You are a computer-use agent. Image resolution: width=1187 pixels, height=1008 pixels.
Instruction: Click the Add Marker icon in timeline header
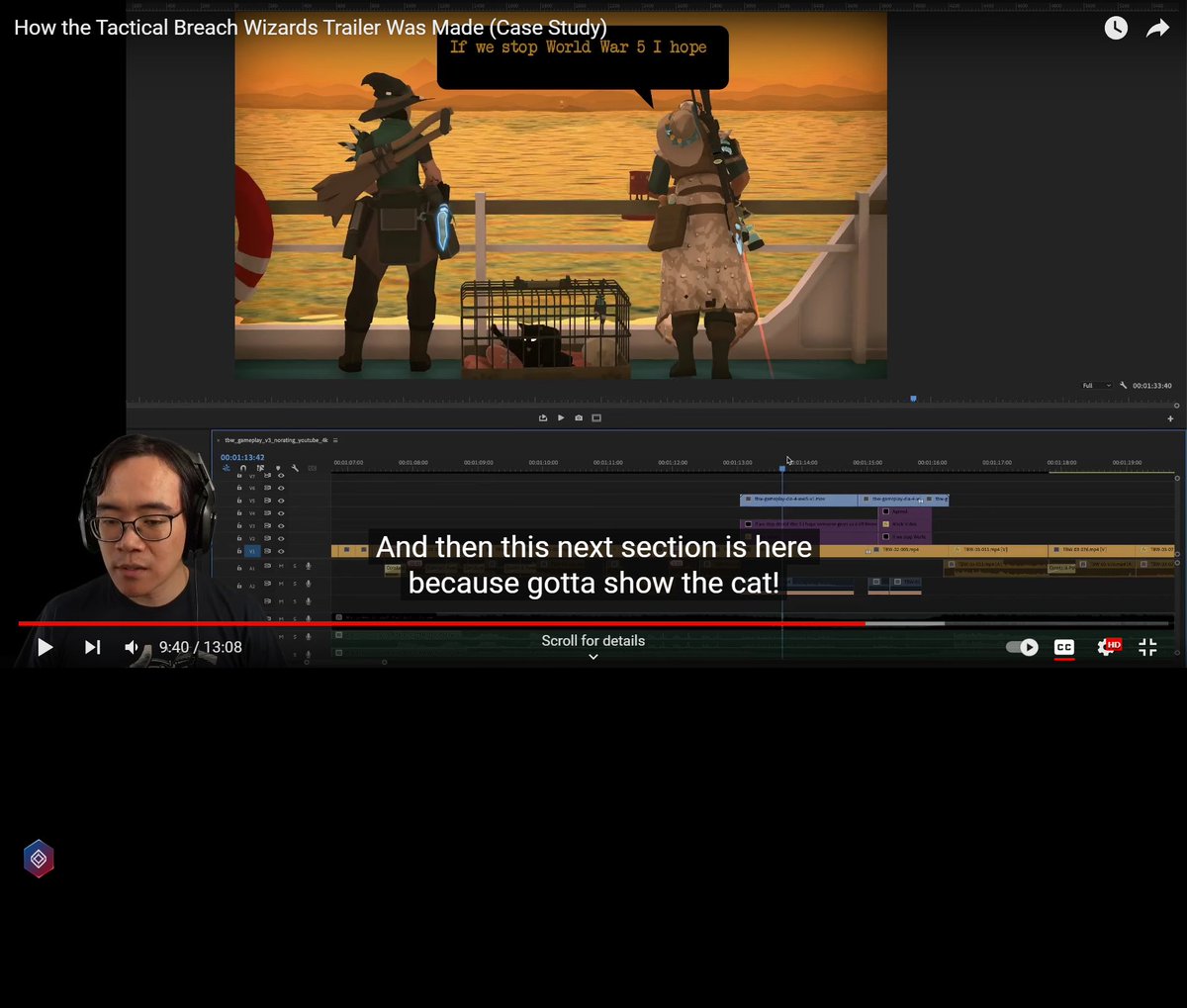click(x=278, y=468)
